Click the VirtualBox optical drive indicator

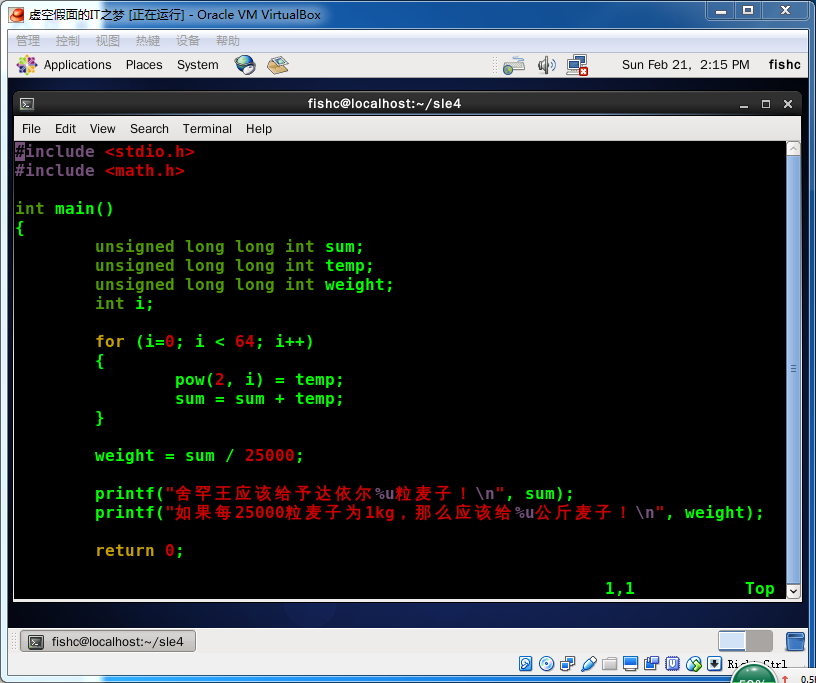[546, 664]
